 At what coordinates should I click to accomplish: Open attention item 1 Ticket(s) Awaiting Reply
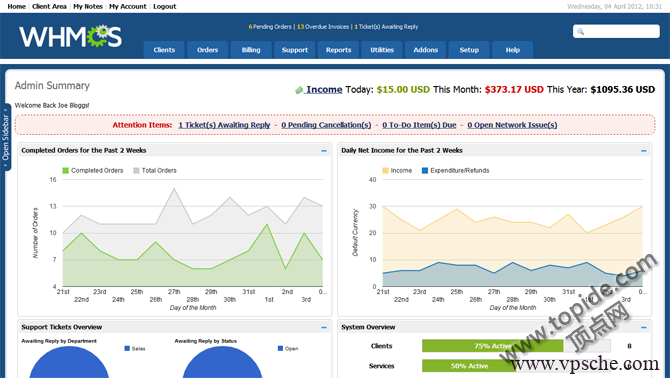click(224, 125)
